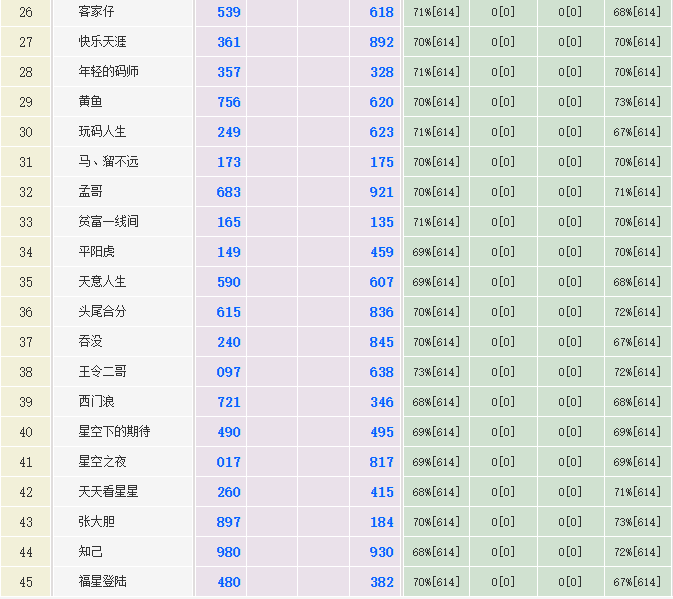The height and width of the screenshot is (599, 673).
Task: Open the 黄鱼 entry in row 29
Action: 91,102
